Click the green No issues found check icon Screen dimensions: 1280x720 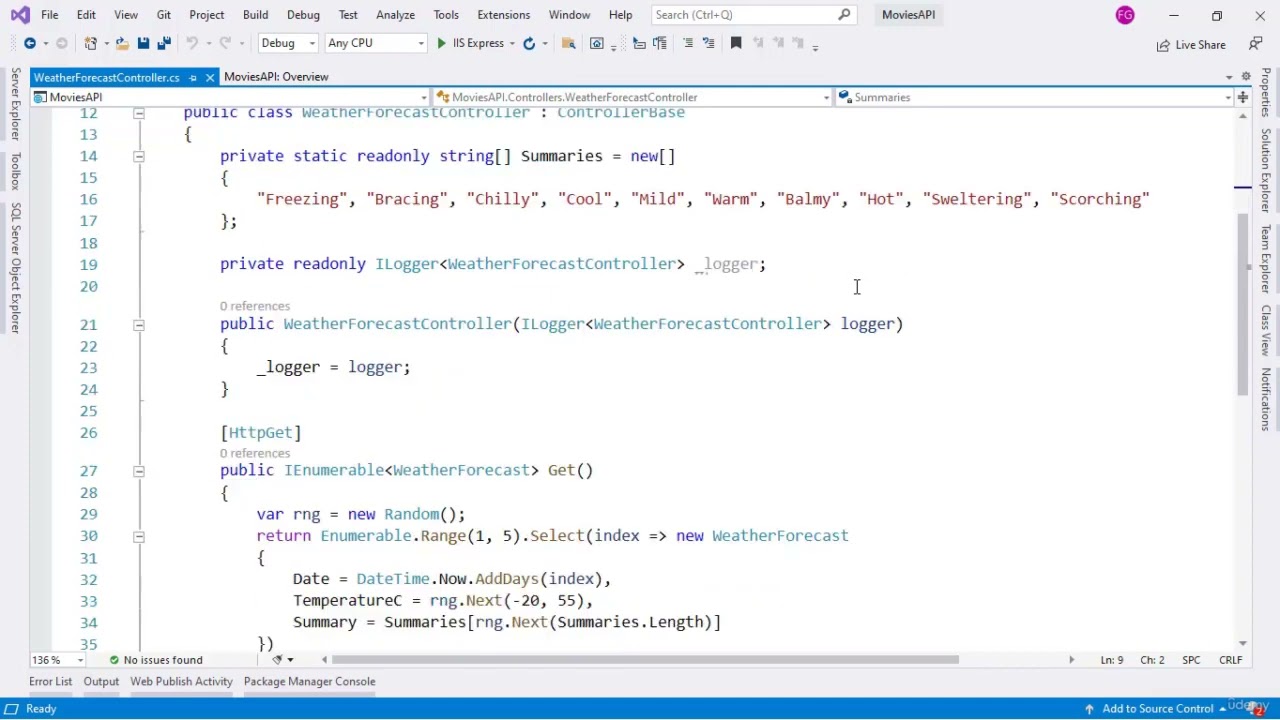click(114, 660)
